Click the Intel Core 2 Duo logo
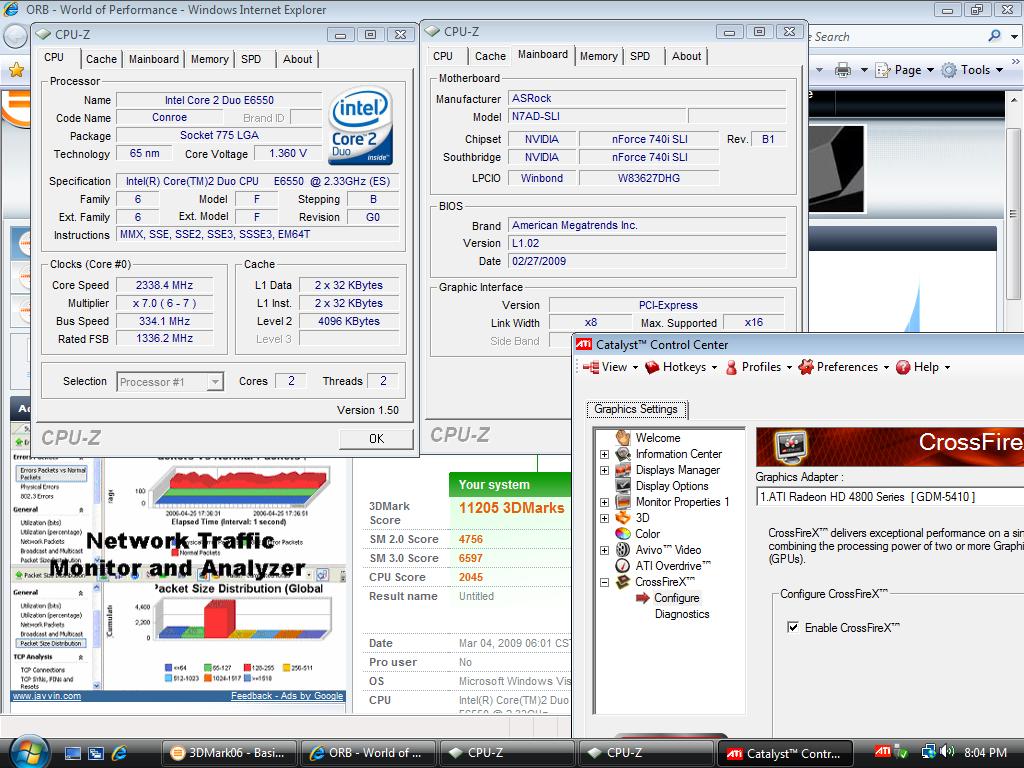The width and height of the screenshot is (1024, 768). click(x=360, y=125)
